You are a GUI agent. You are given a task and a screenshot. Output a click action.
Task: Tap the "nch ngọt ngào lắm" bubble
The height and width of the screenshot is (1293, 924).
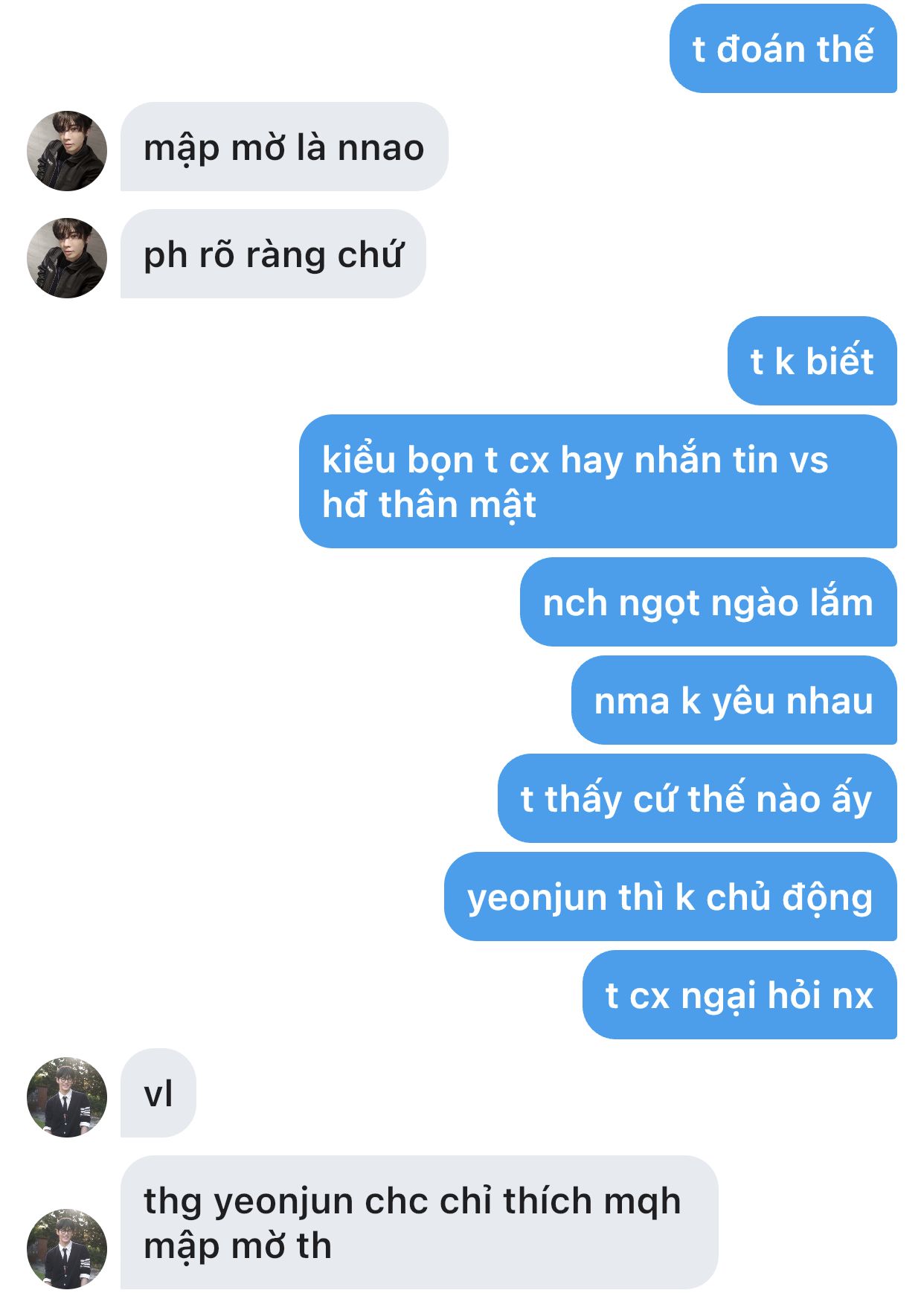click(x=708, y=602)
